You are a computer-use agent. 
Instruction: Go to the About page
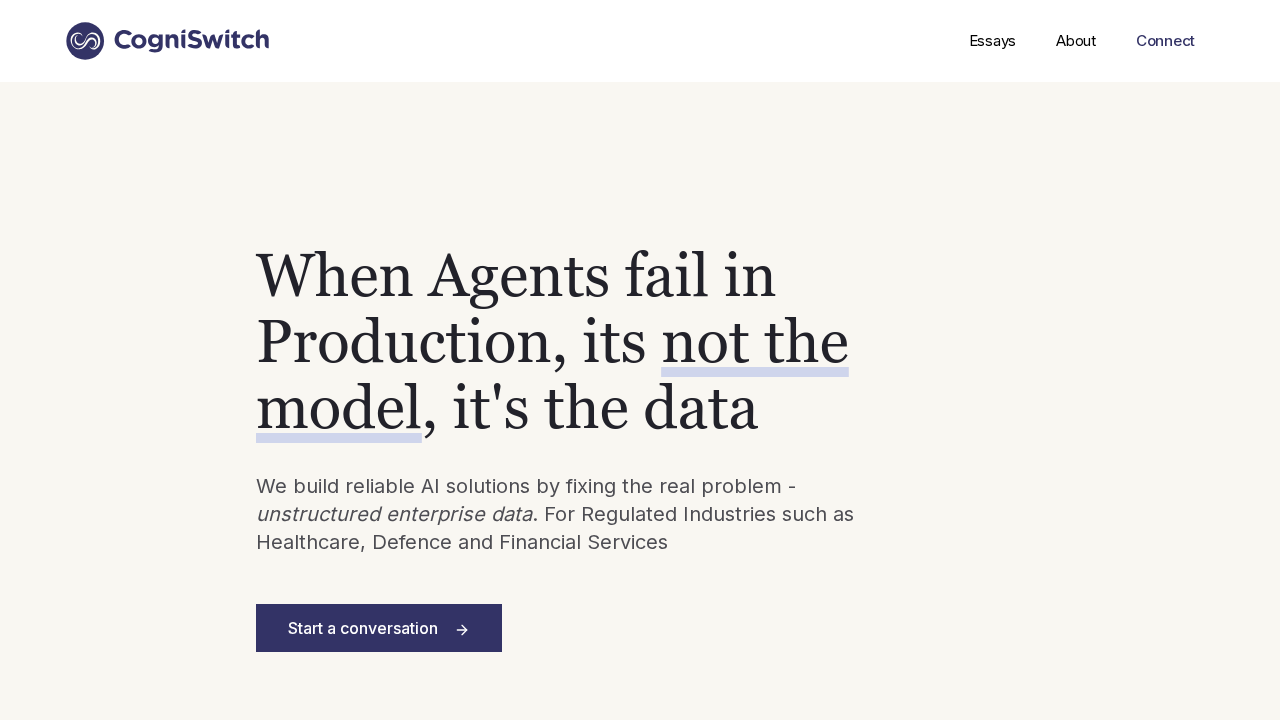click(1075, 41)
